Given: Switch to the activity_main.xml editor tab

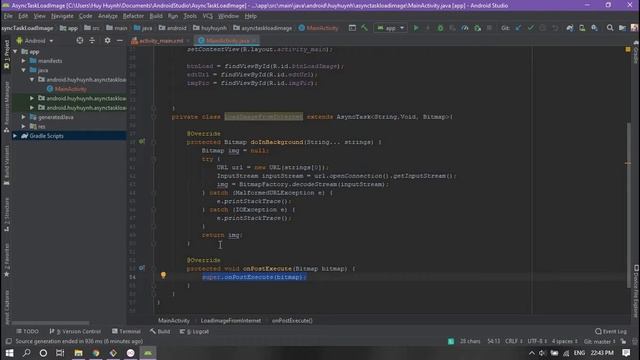Looking at the screenshot, I should 161,41.
